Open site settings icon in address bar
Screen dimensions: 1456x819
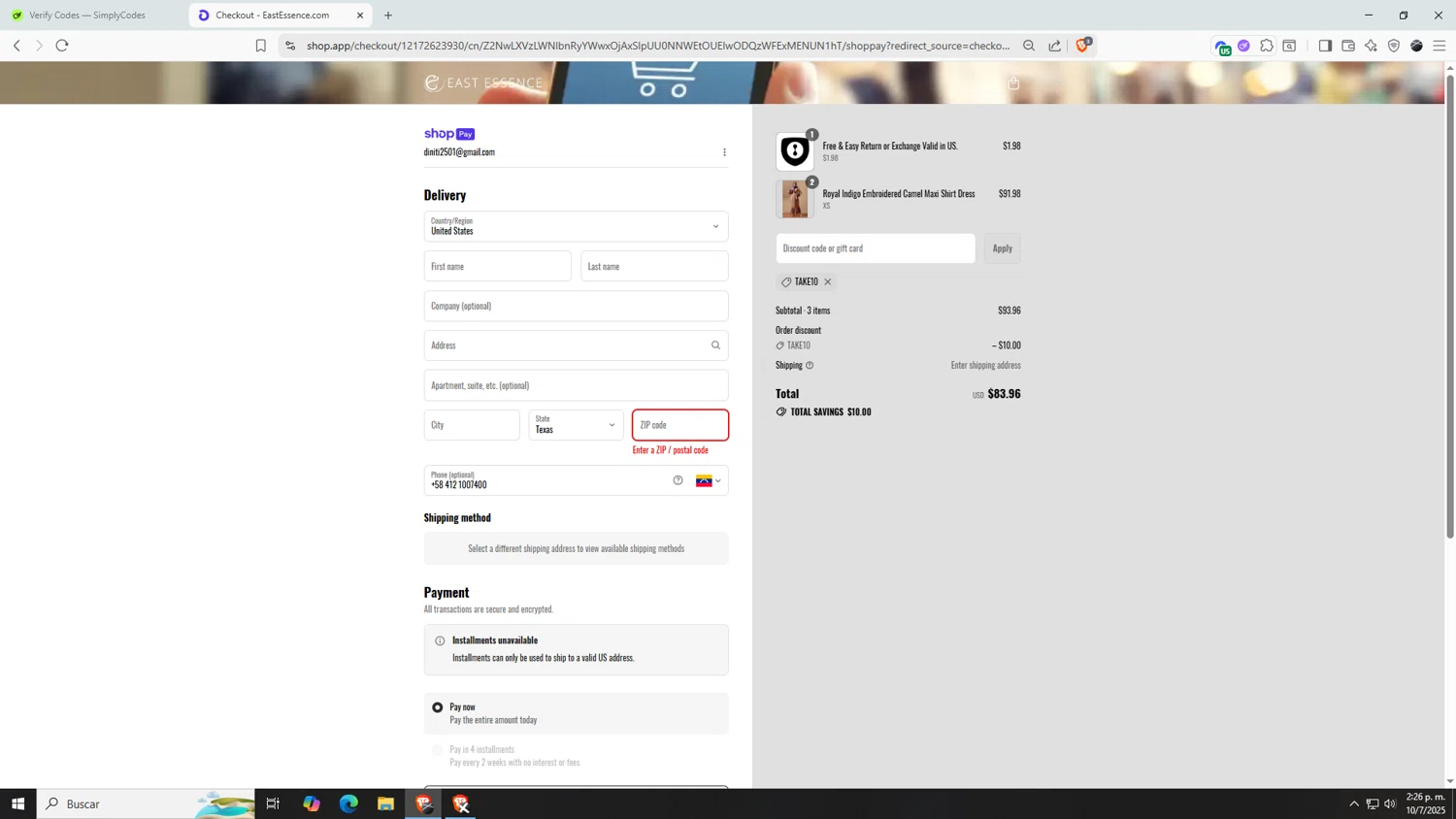[289, 46]
